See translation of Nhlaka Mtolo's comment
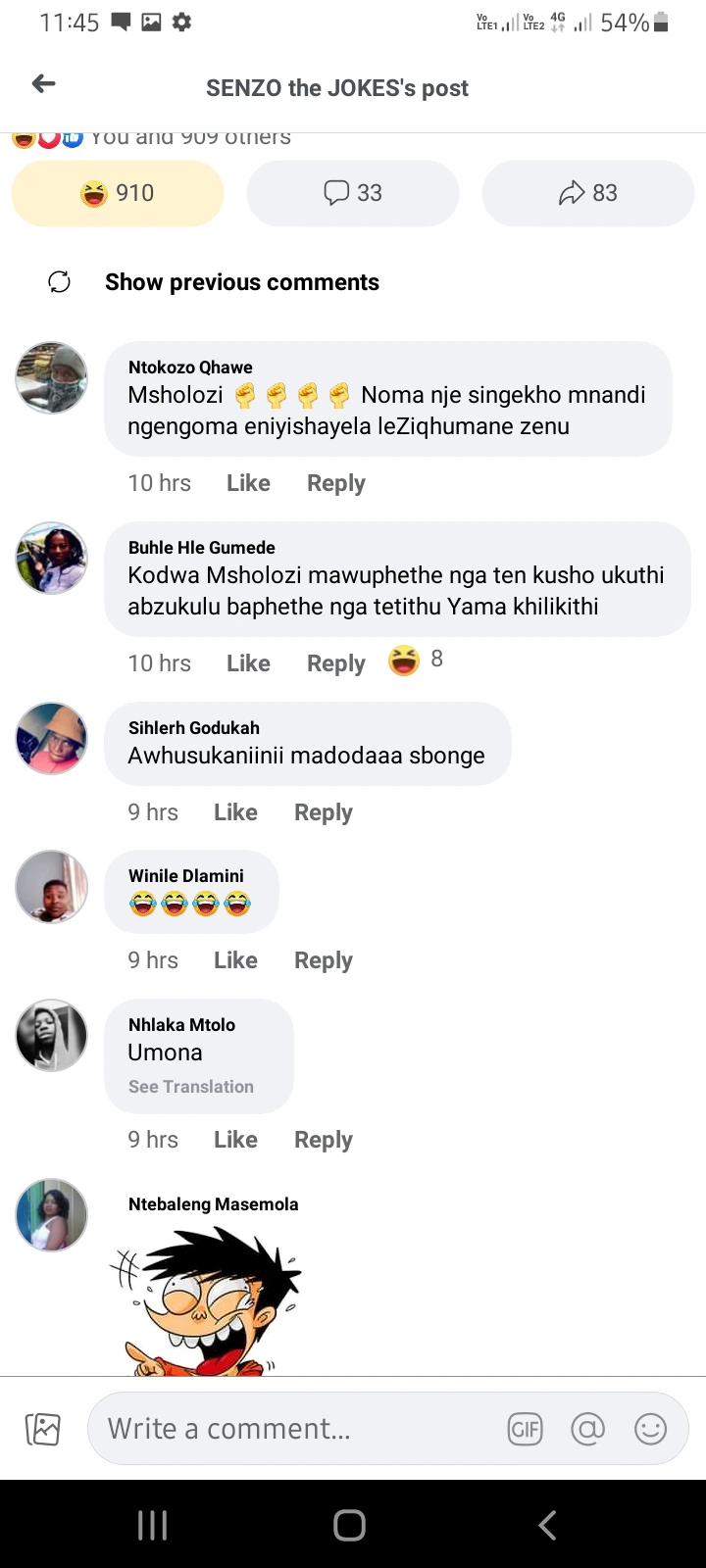The width and height of the screenshot is (706, 1568). click(x=191, y=1087)
